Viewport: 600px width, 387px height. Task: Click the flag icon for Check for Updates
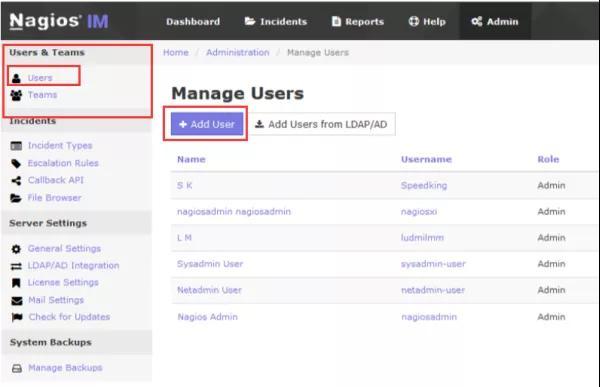[17, 317]
